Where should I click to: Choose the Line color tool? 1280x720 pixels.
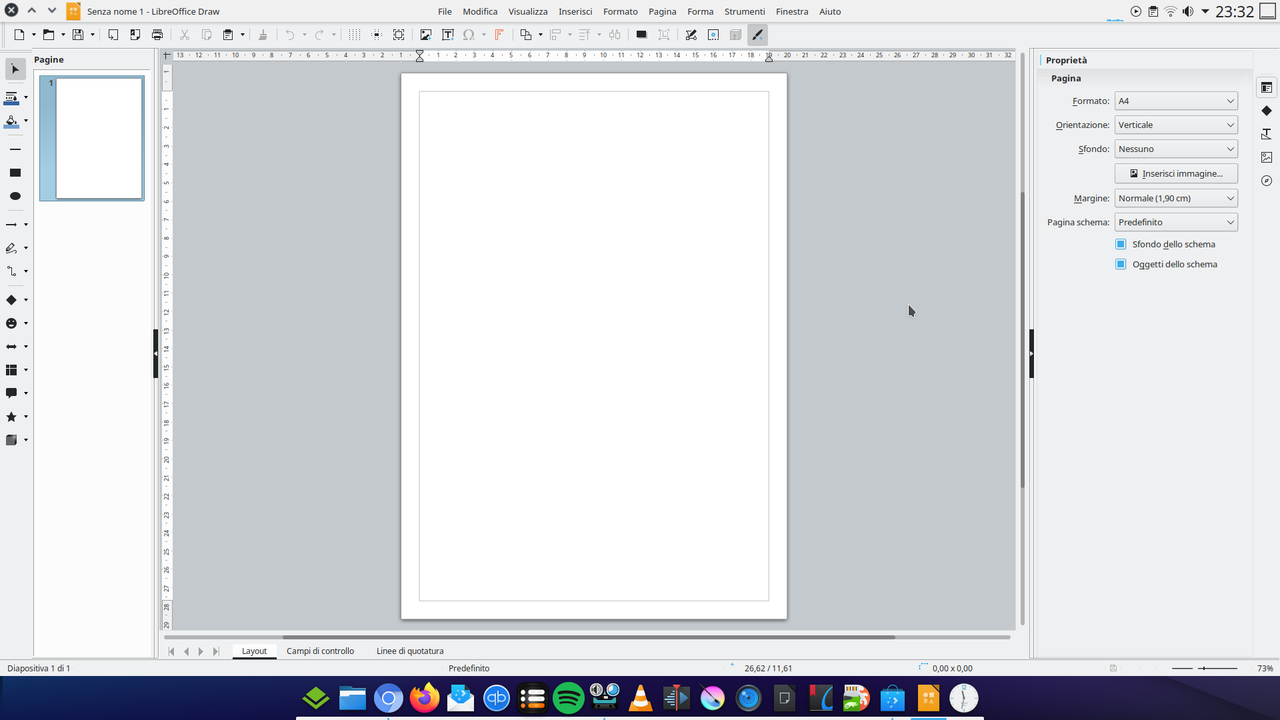point(12,98)
